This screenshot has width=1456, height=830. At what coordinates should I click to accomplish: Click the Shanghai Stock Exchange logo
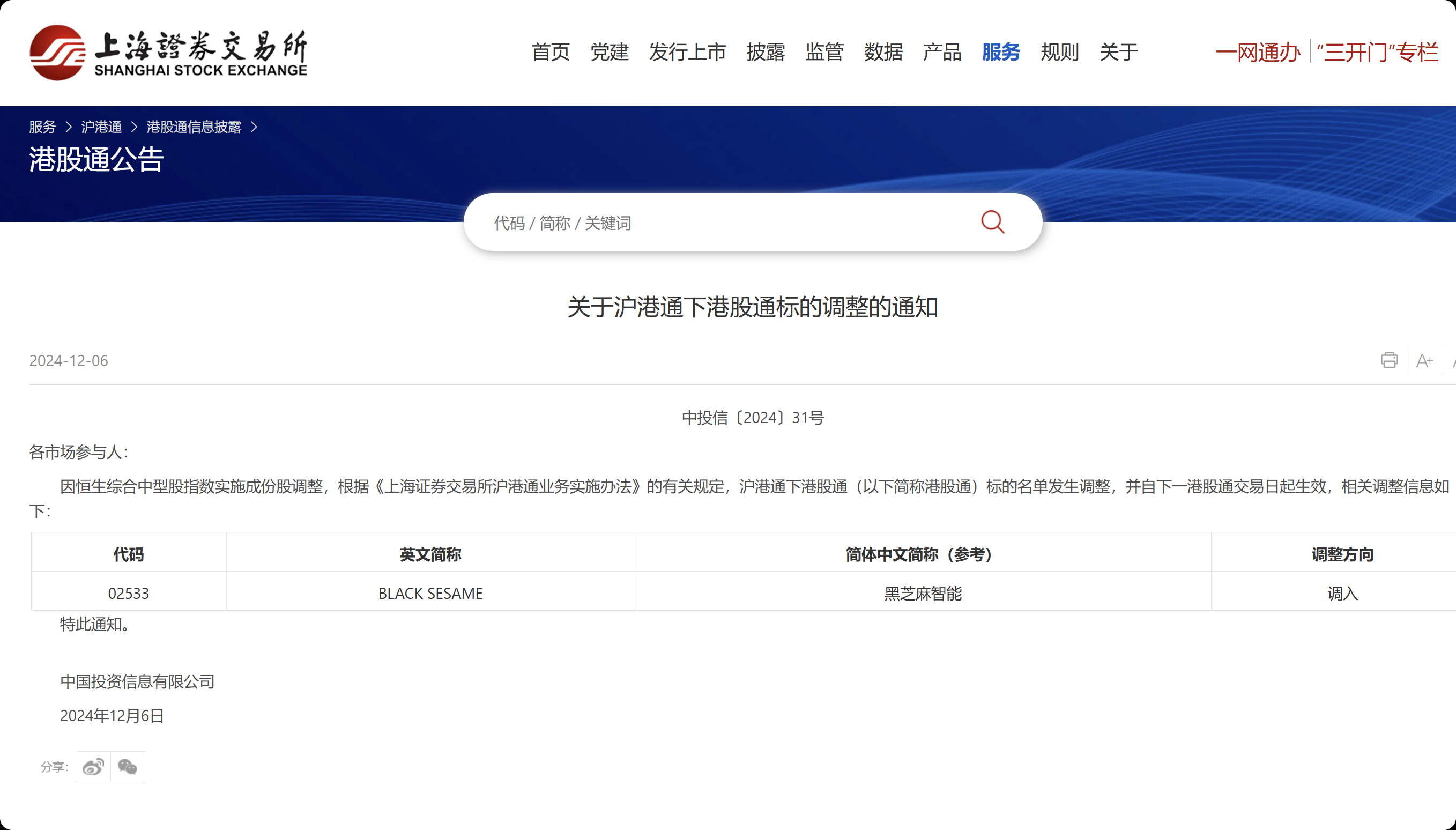pyautogui.click(x=169, y=53)
